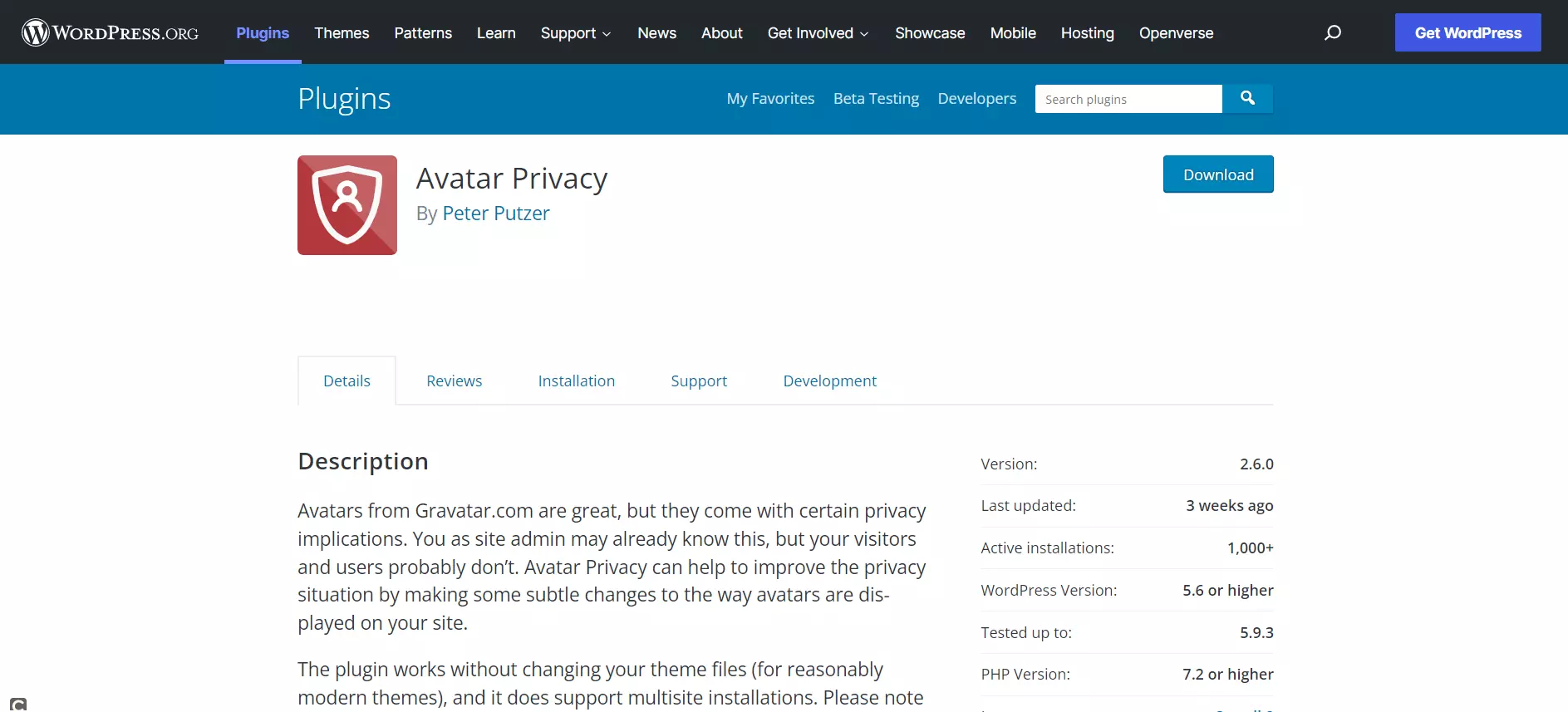Click the blue plugin search button
This screenshot has height=712, width=1568.
(x=1247, y=98)
